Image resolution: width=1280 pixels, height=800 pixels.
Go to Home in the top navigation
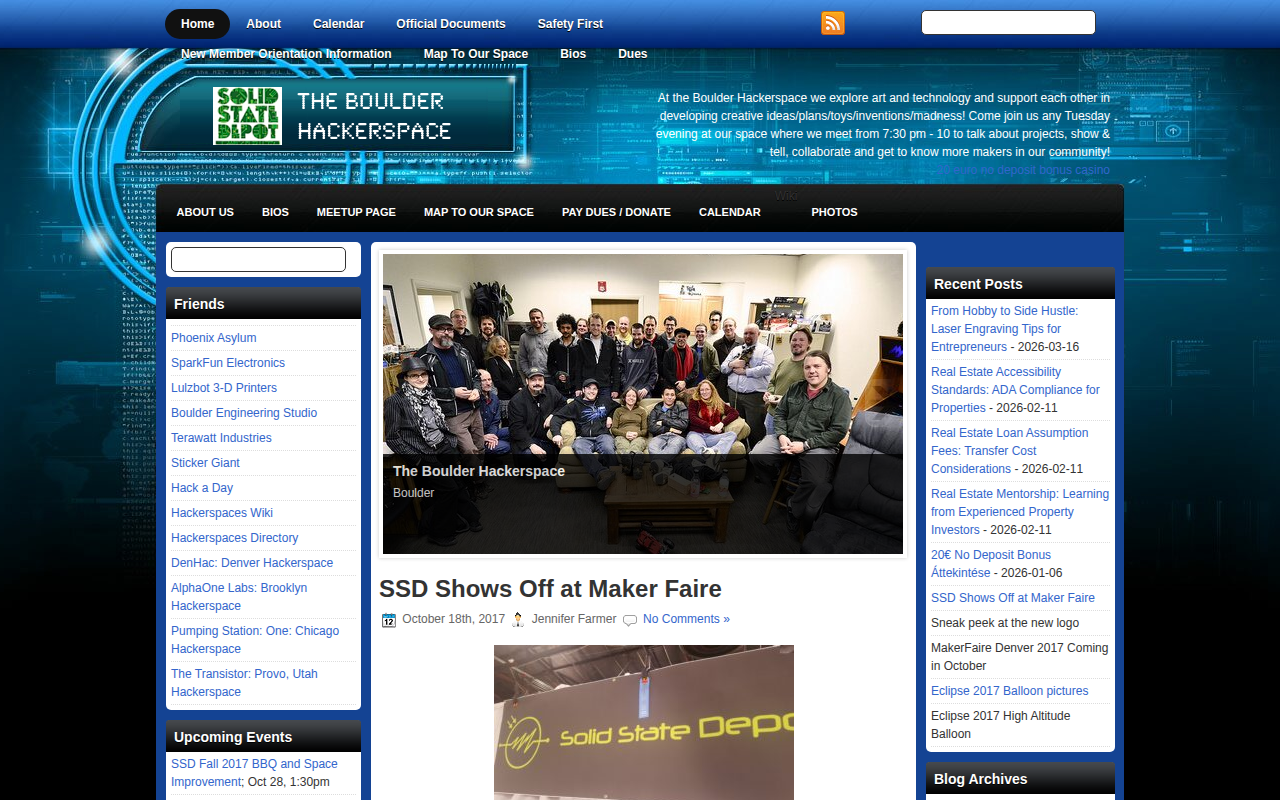[198, 24]
